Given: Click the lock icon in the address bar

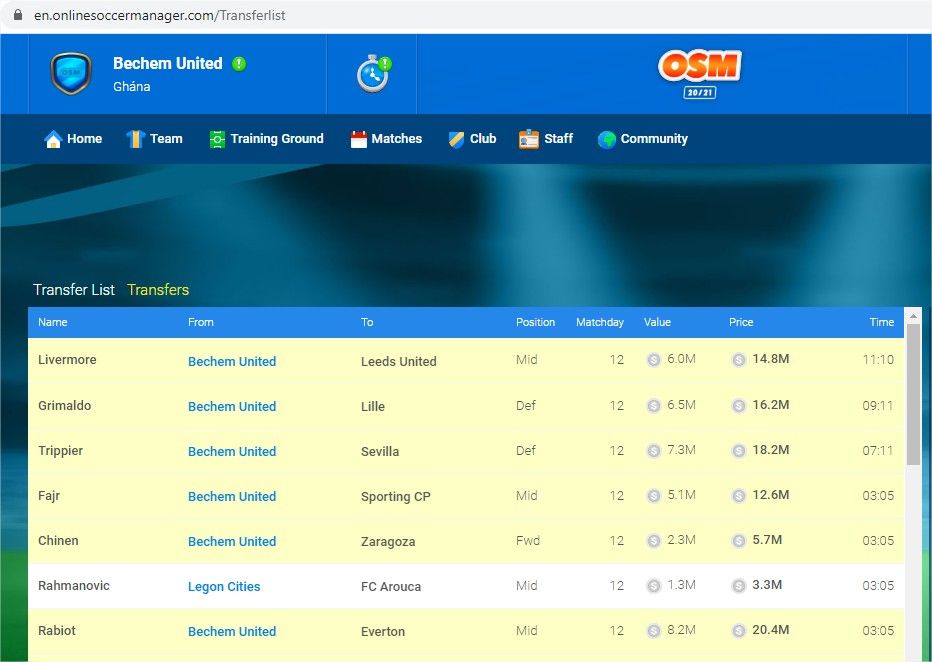Looking at the screenshot, I should [x=18, y=15].
